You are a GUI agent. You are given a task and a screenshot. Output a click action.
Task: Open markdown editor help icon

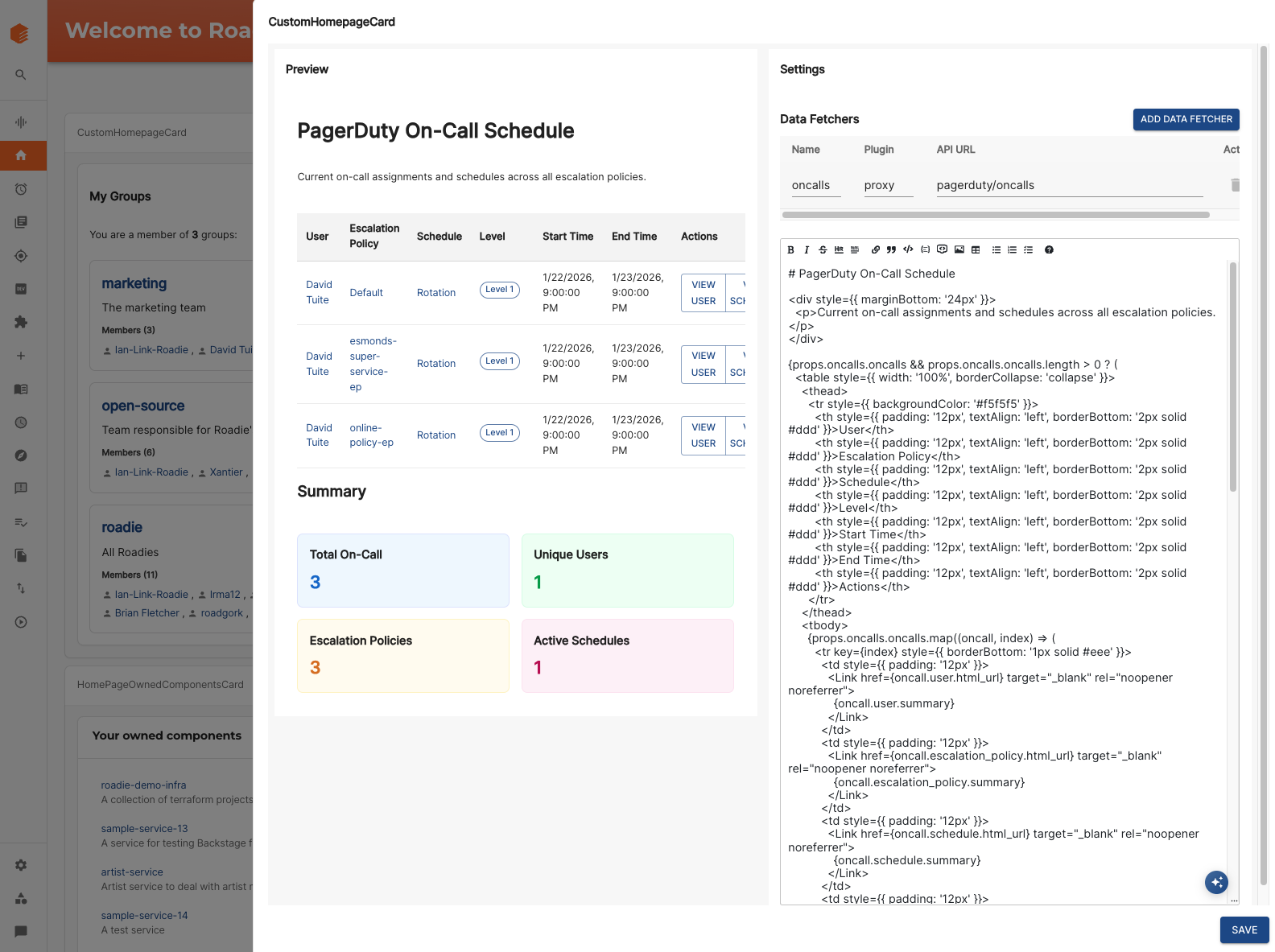pos(1049,250)
